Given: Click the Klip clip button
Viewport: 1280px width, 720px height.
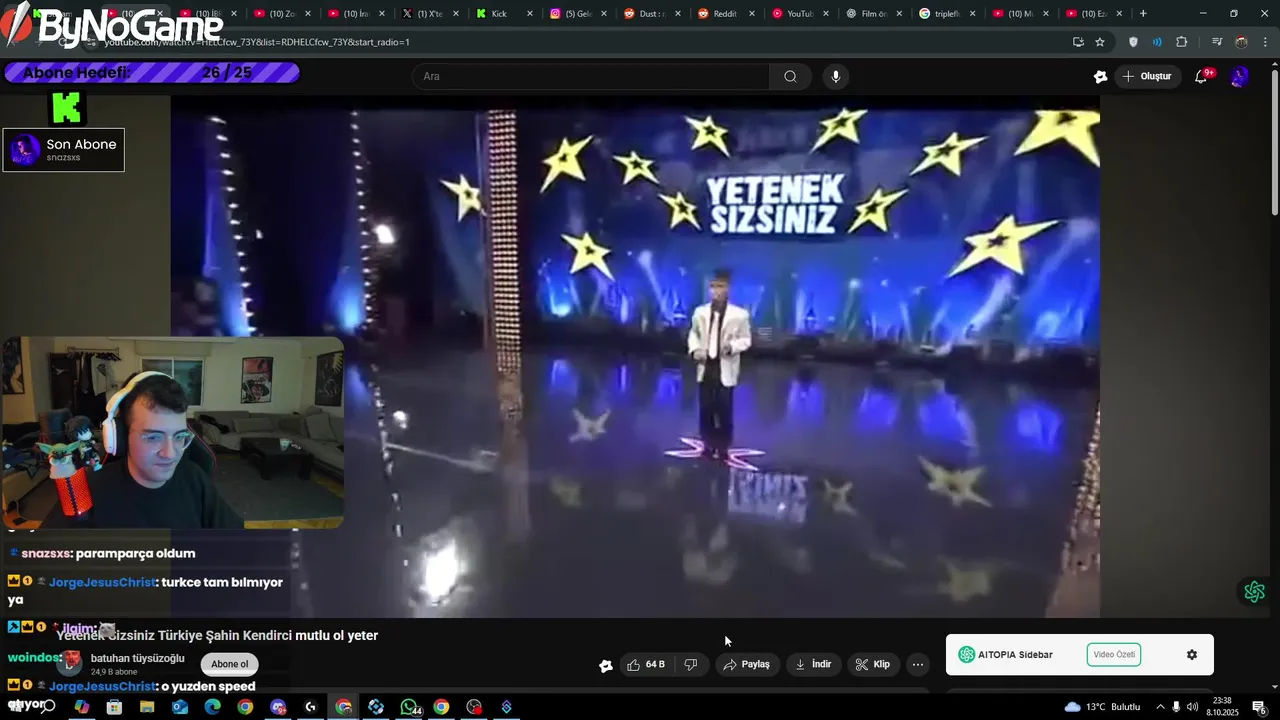Looking at the screenshot, I should coord(872,664).
